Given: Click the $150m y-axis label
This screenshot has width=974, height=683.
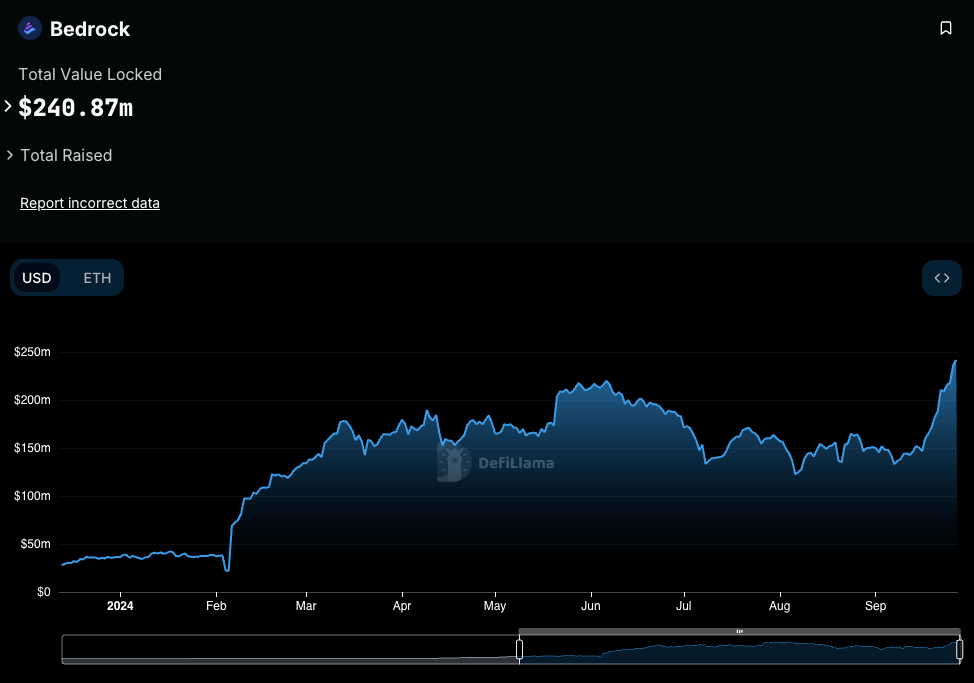Looking at the screenshot, I should click(32, 448).
